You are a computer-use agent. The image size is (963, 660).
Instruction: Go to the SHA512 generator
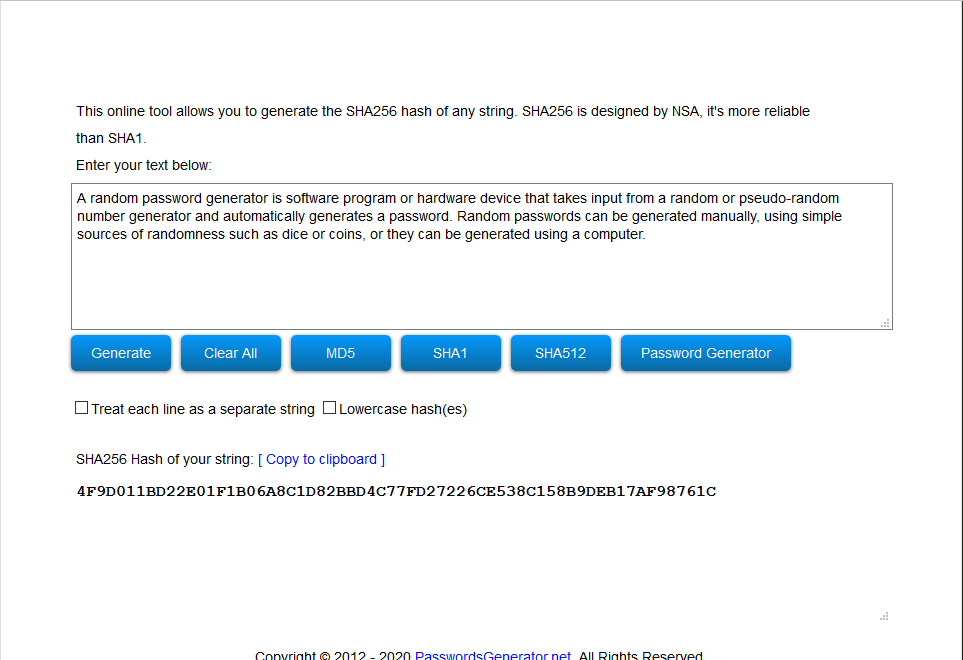pyautogui.click(x=561, y=353)
